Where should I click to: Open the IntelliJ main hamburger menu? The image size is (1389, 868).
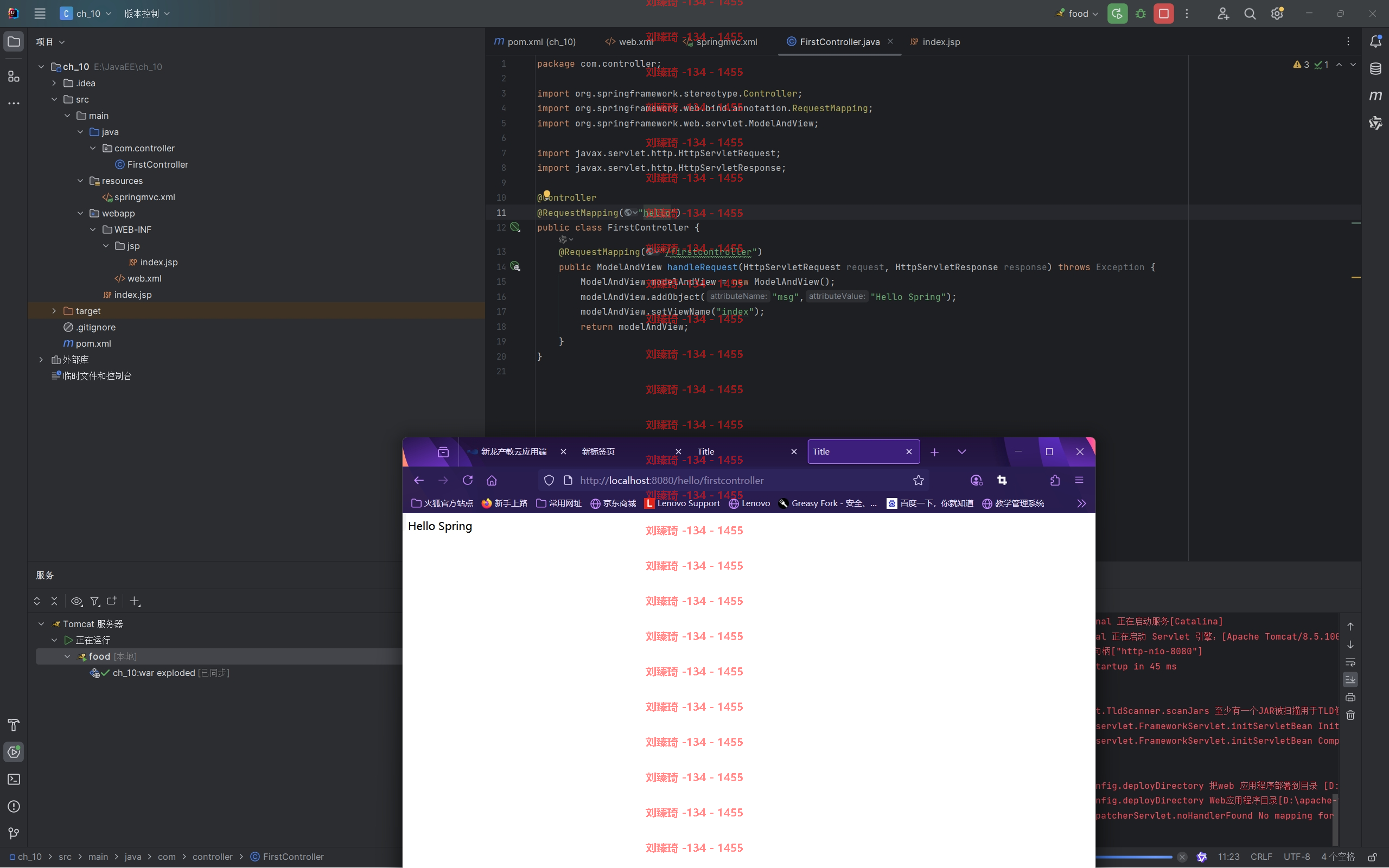coord(40,13)
